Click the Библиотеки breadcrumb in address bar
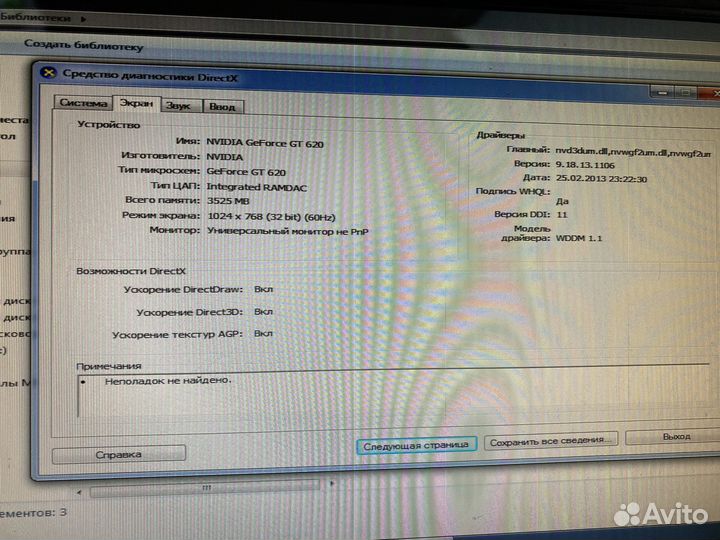Viewport: 720px width, 540px height. (x=38, y=17)
